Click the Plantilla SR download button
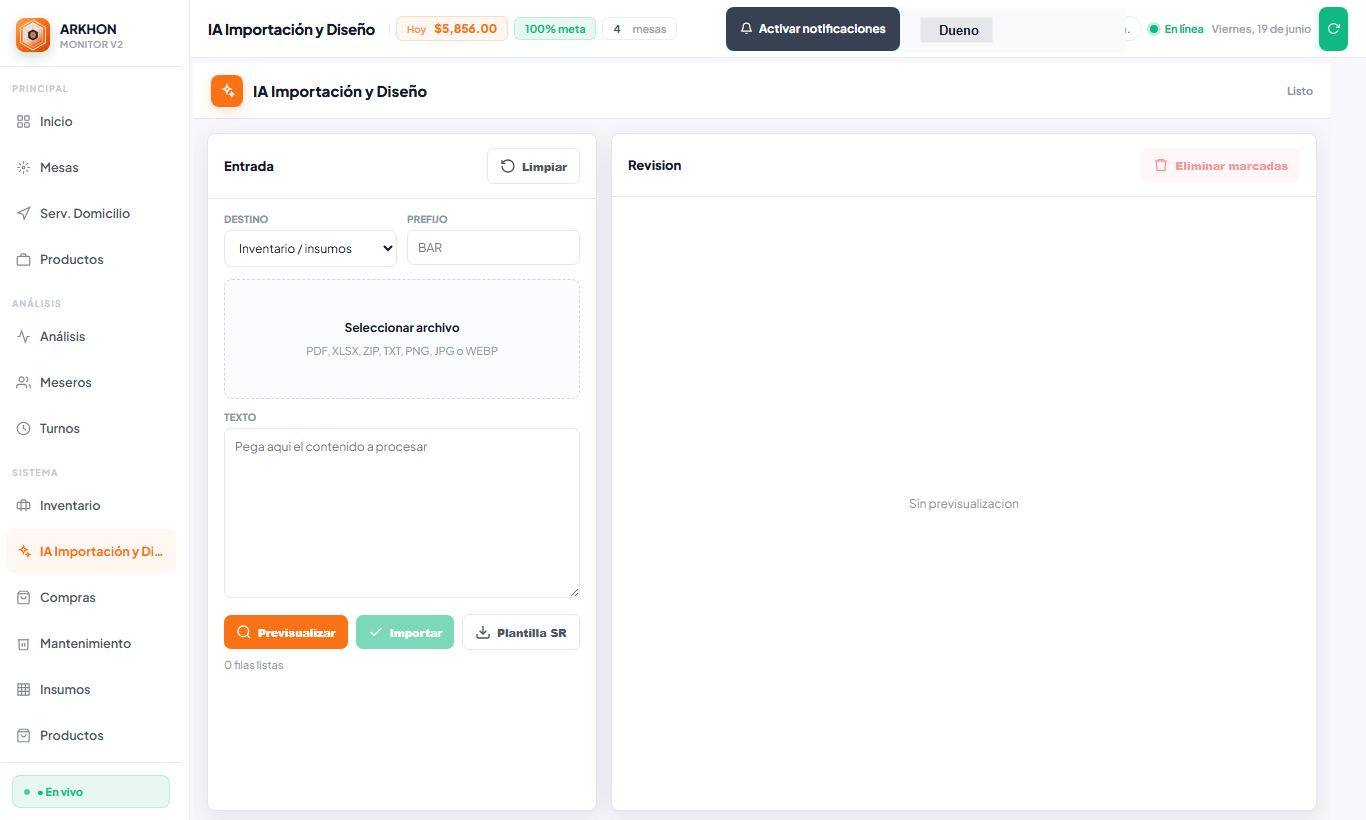 521,632
